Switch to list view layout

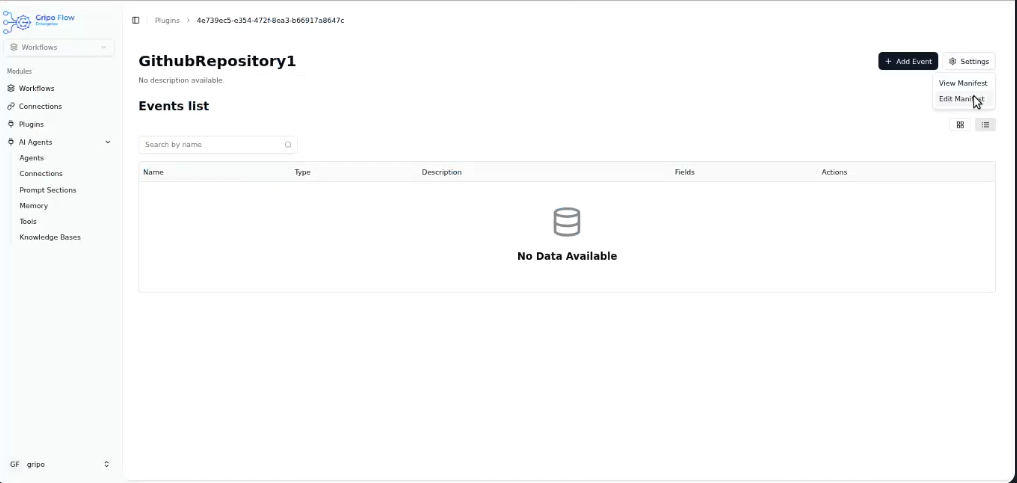(x=985, y=125)
